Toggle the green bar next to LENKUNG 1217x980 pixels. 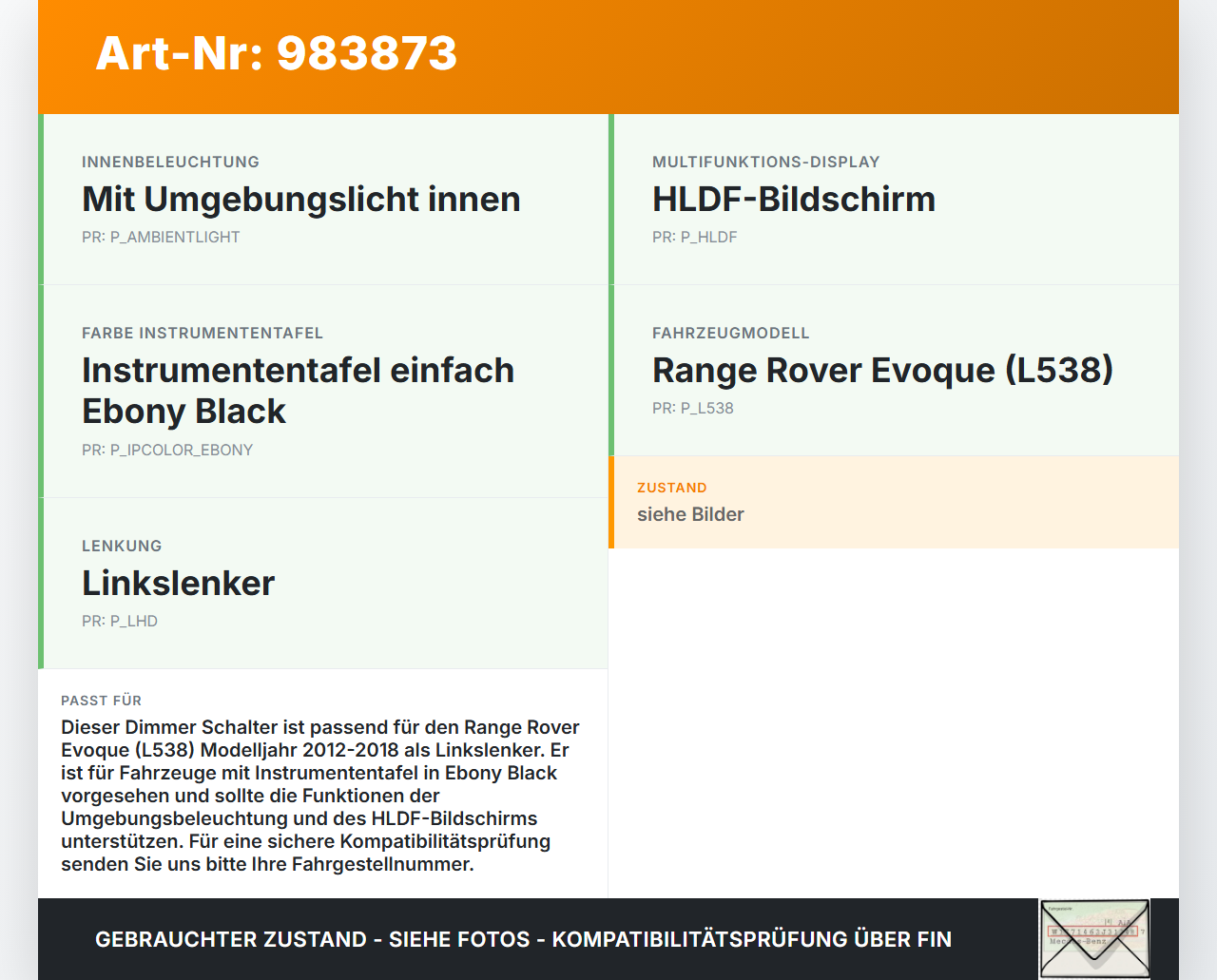click(x=40, y=583)
